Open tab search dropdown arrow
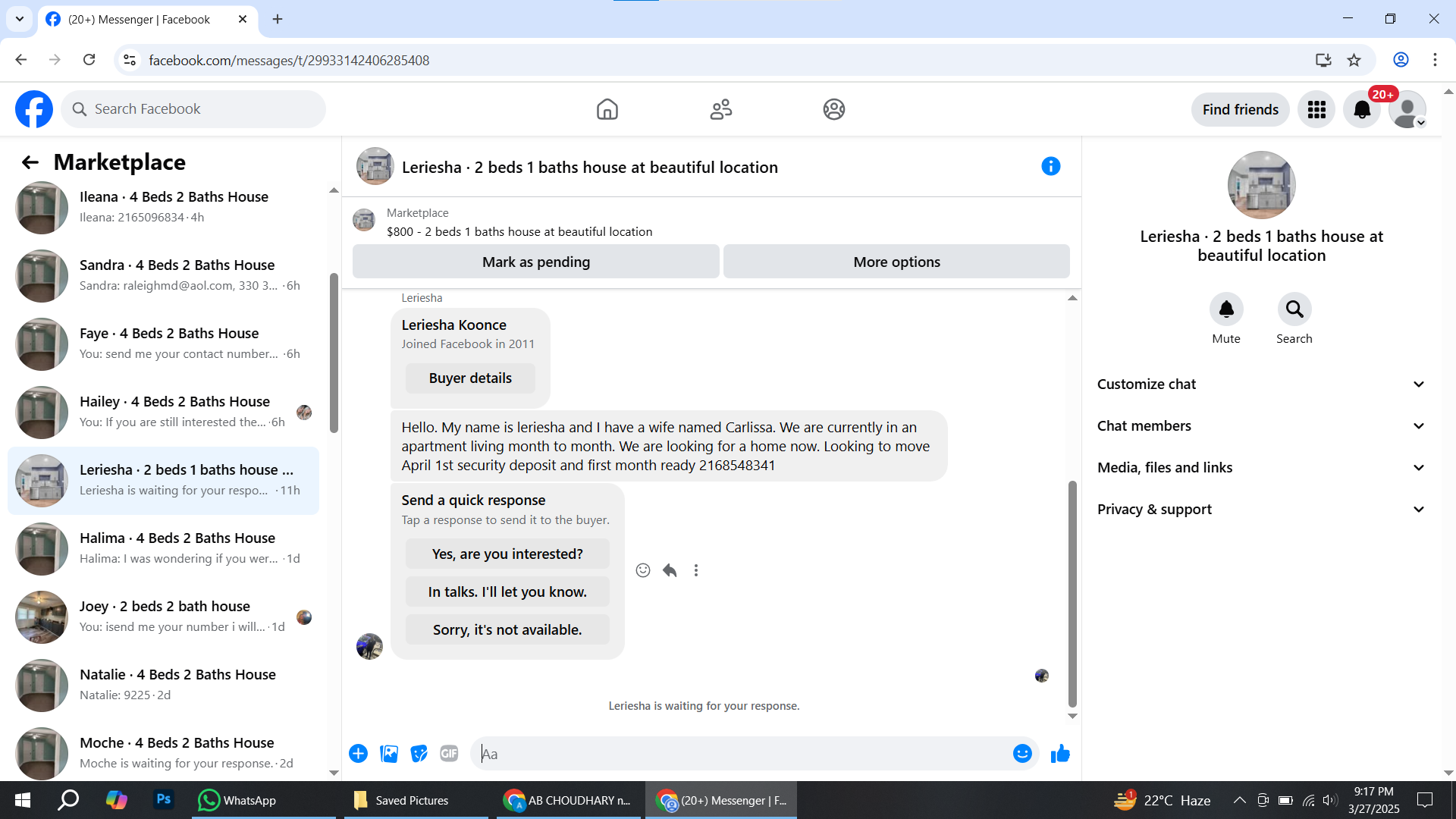This screenshot has height=819, width=1456. pos(20,19)
